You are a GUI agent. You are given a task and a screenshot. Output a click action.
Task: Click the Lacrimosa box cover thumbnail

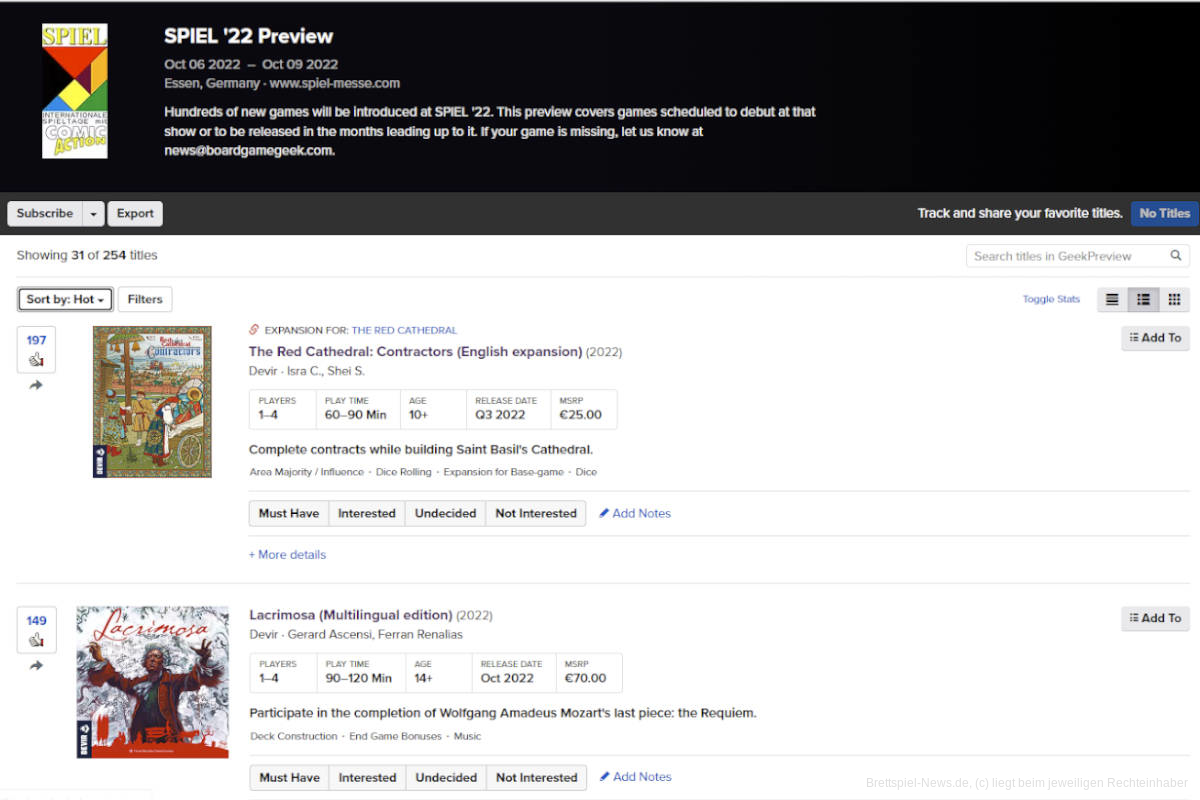click(152, 681)
